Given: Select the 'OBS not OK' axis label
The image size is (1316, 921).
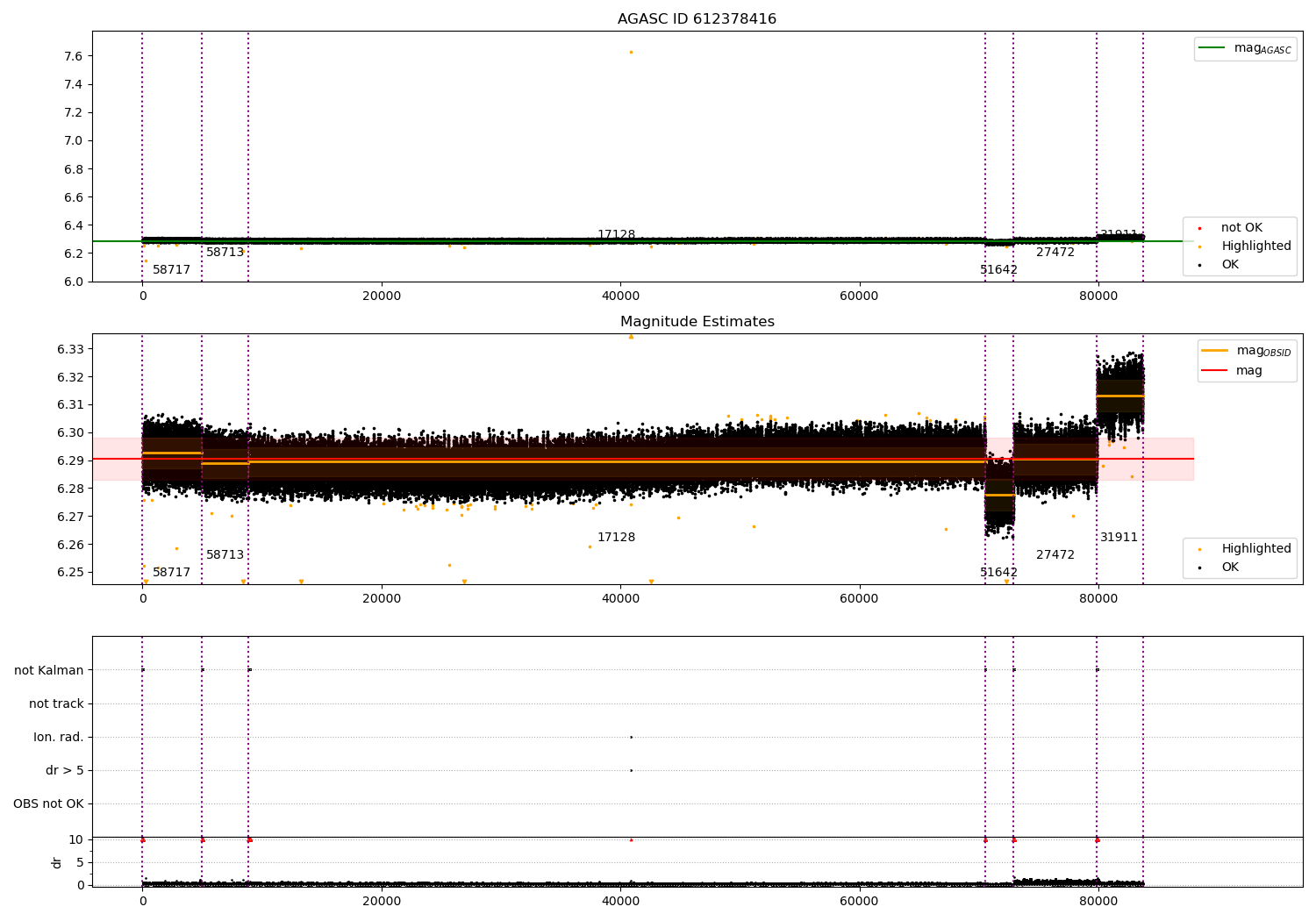Looking at the screenshot, I should pyautogui.click(x=48, y=803).
